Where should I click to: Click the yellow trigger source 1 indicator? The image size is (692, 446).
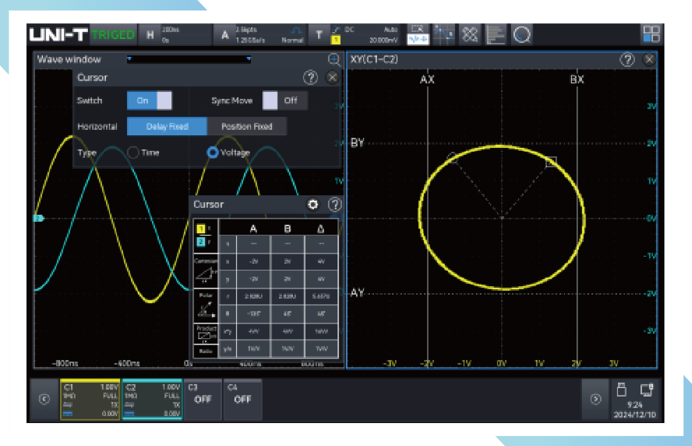pos(336,40)
